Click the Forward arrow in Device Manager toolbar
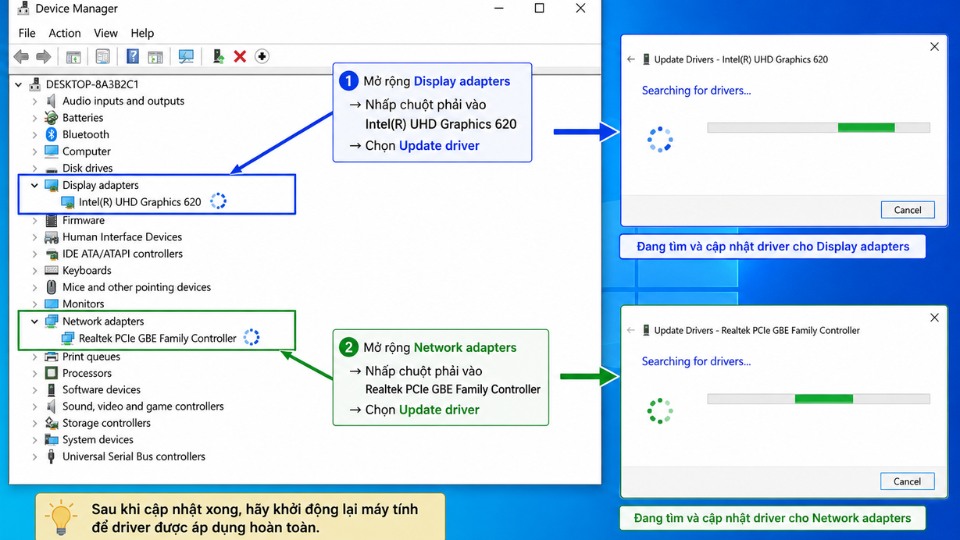Screen dimensions: 960x540 click(x=43, y=57)
